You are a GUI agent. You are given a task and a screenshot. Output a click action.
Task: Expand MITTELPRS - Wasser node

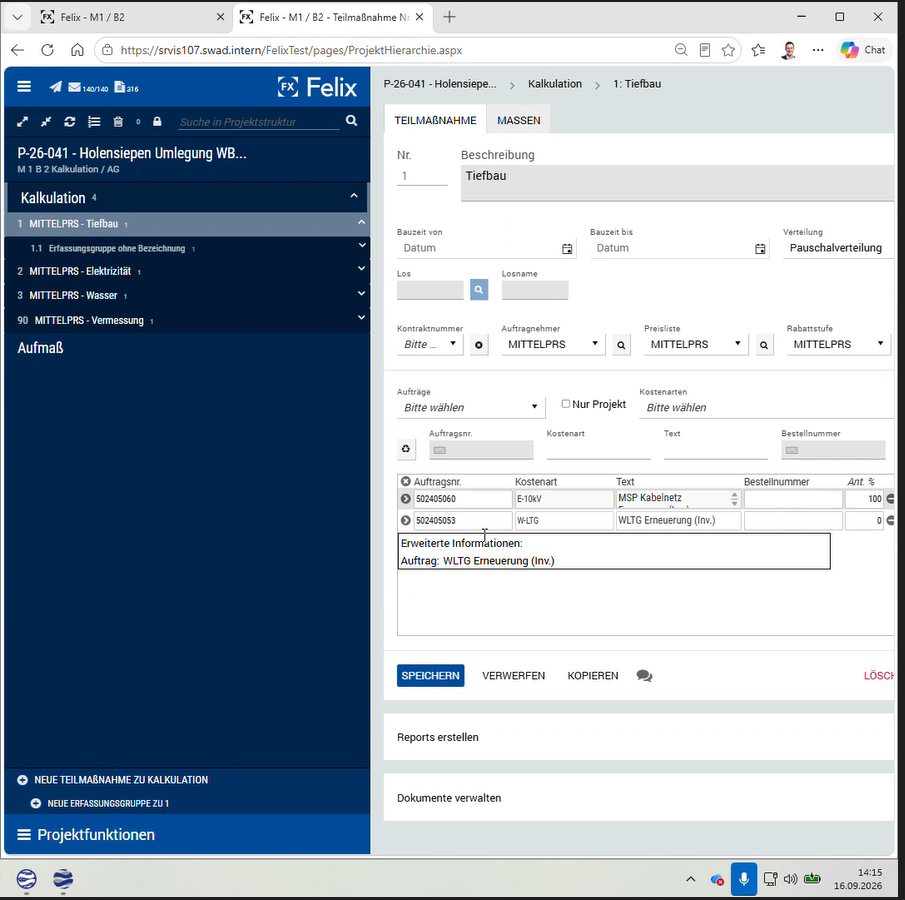[361, 294]
